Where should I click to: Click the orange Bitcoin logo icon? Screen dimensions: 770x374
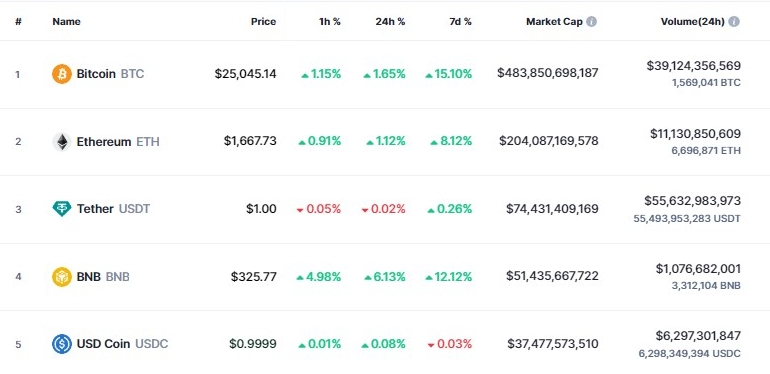(62, 74)
